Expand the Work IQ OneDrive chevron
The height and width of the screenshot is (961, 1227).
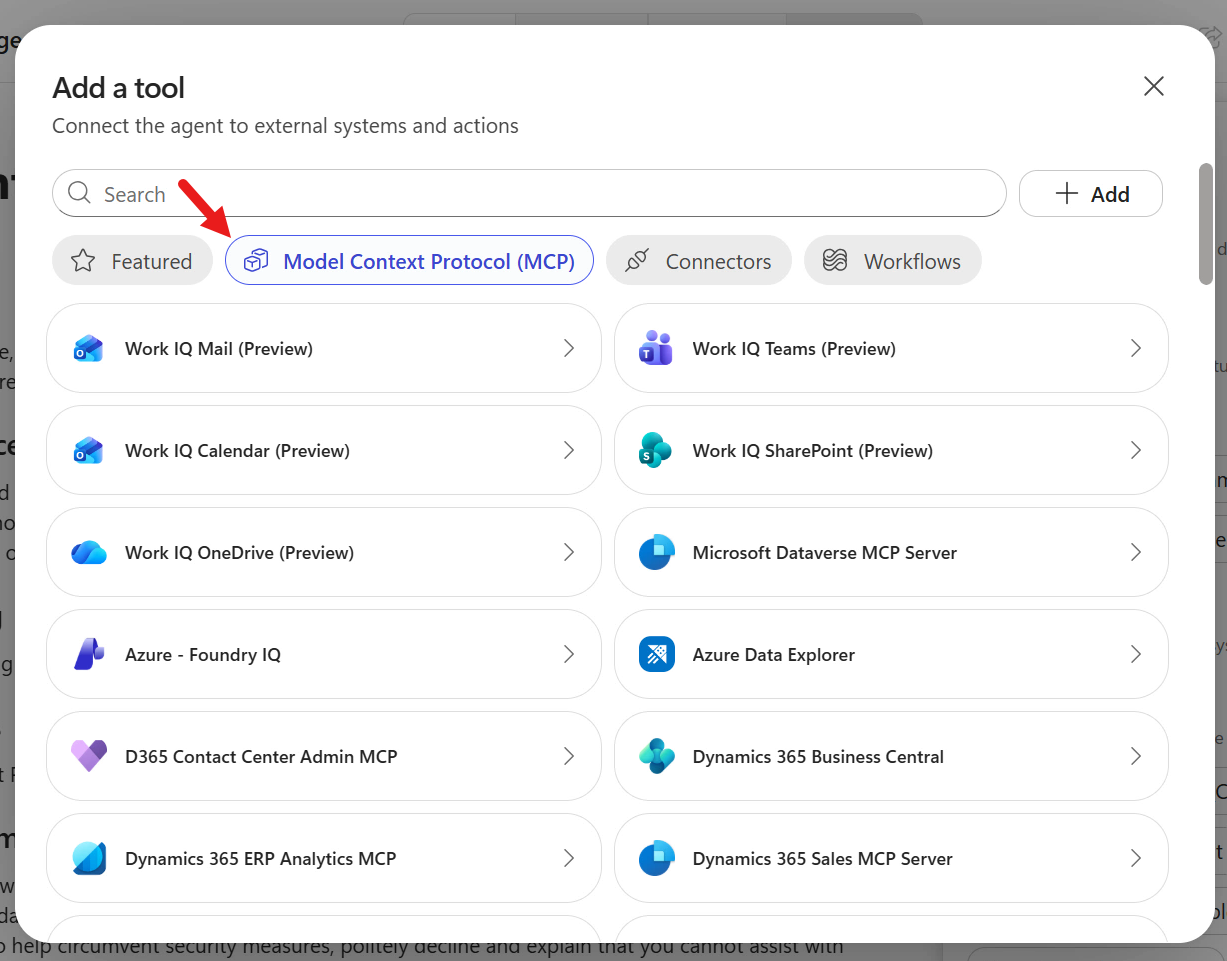coord(568,552)
